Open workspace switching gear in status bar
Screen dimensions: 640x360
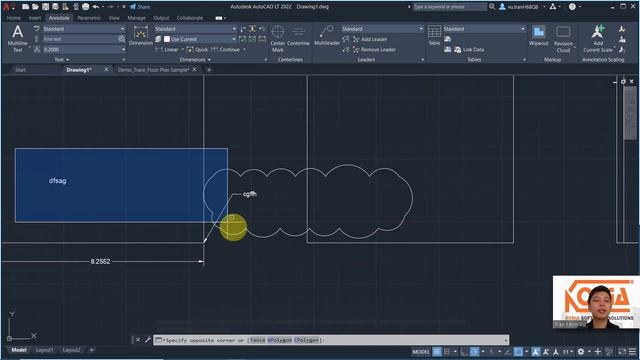point(581,351)
